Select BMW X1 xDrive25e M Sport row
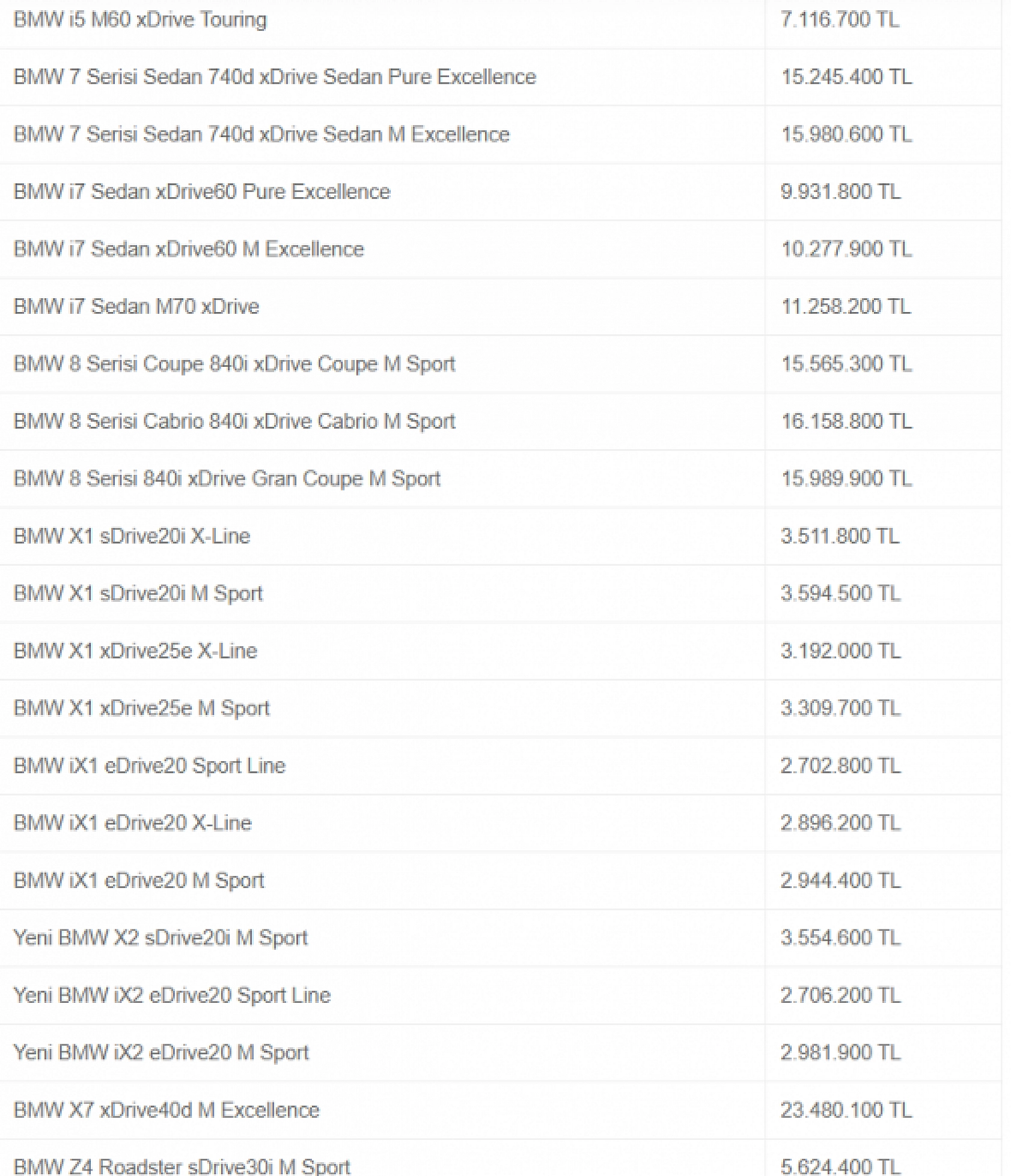The image size is (1011, 1176). pyautogui.click(x=501, y=708)
